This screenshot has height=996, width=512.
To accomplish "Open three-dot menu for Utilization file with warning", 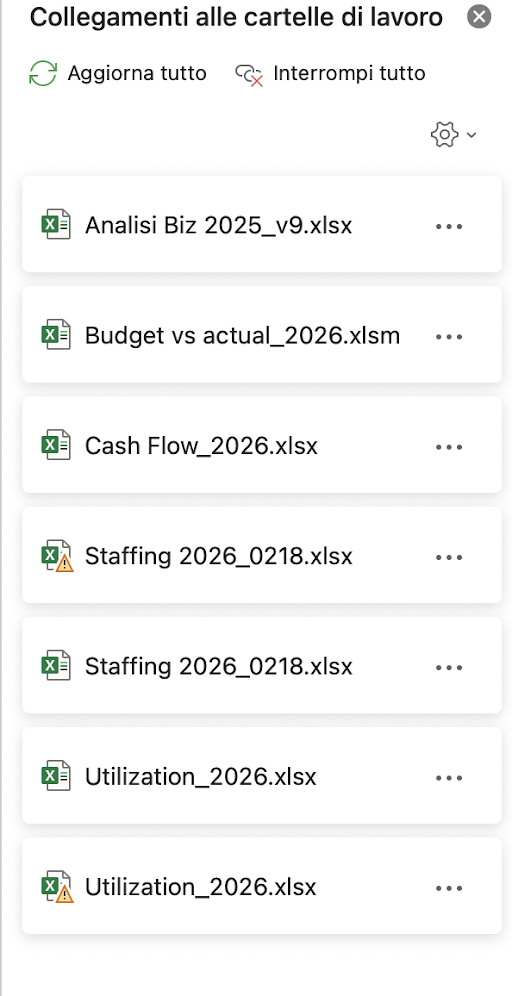I will [449, 888].
